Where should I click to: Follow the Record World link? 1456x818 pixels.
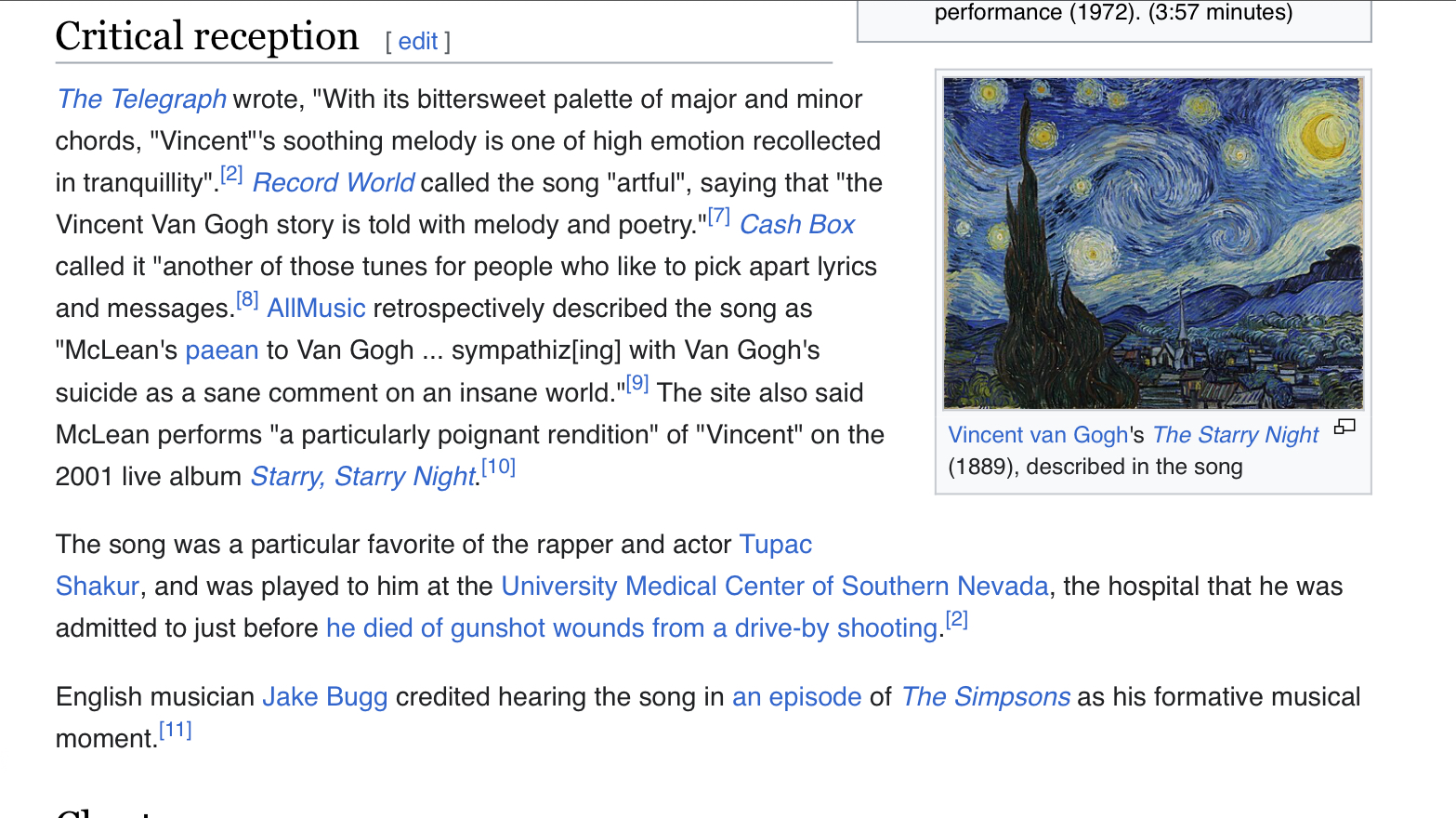point(334,183)
